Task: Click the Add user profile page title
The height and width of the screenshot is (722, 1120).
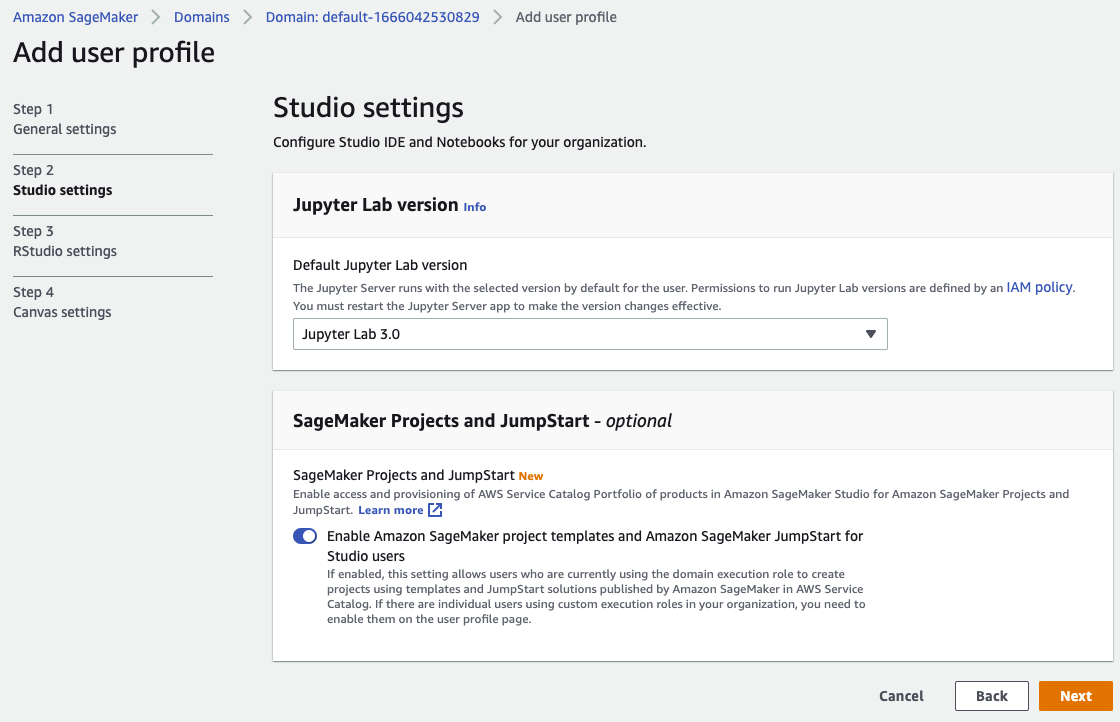Action: coord(114,53)
